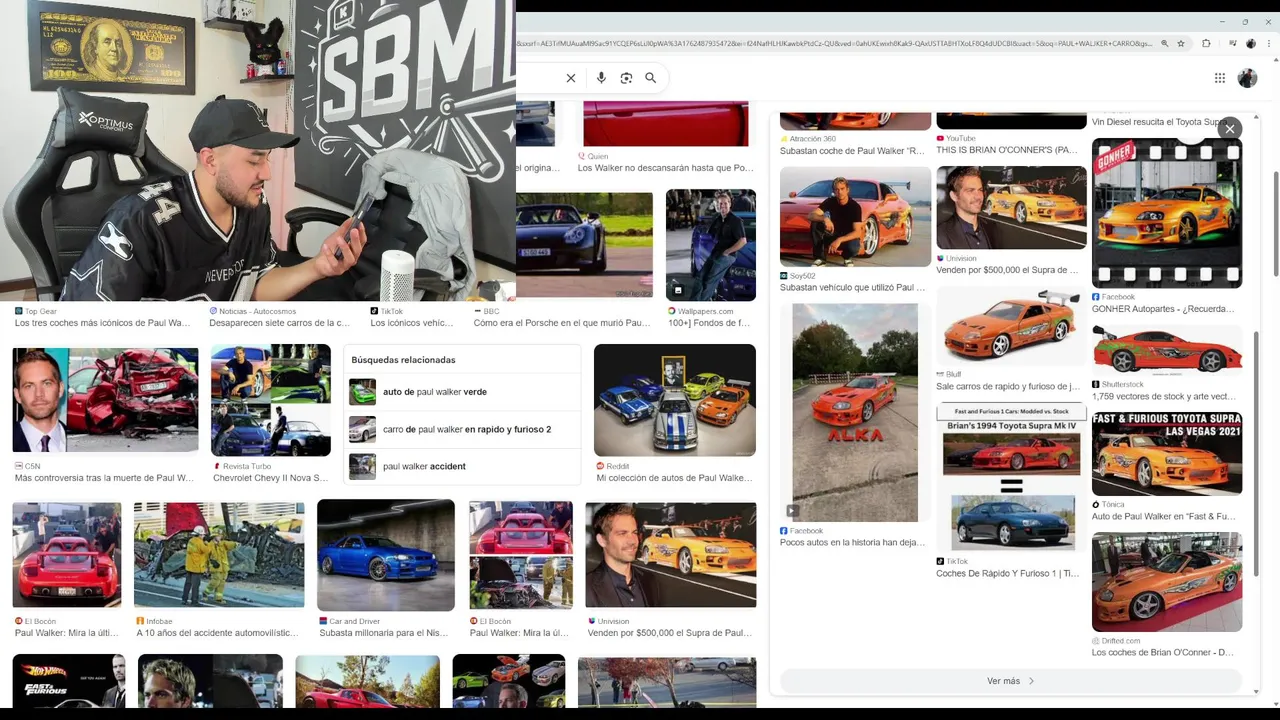Click 'THIS IS BRIAN O'CONNER'S (PA...' YouTube caption
Viewport: 1280px width, 720px height.
[x=1007, y=150]
